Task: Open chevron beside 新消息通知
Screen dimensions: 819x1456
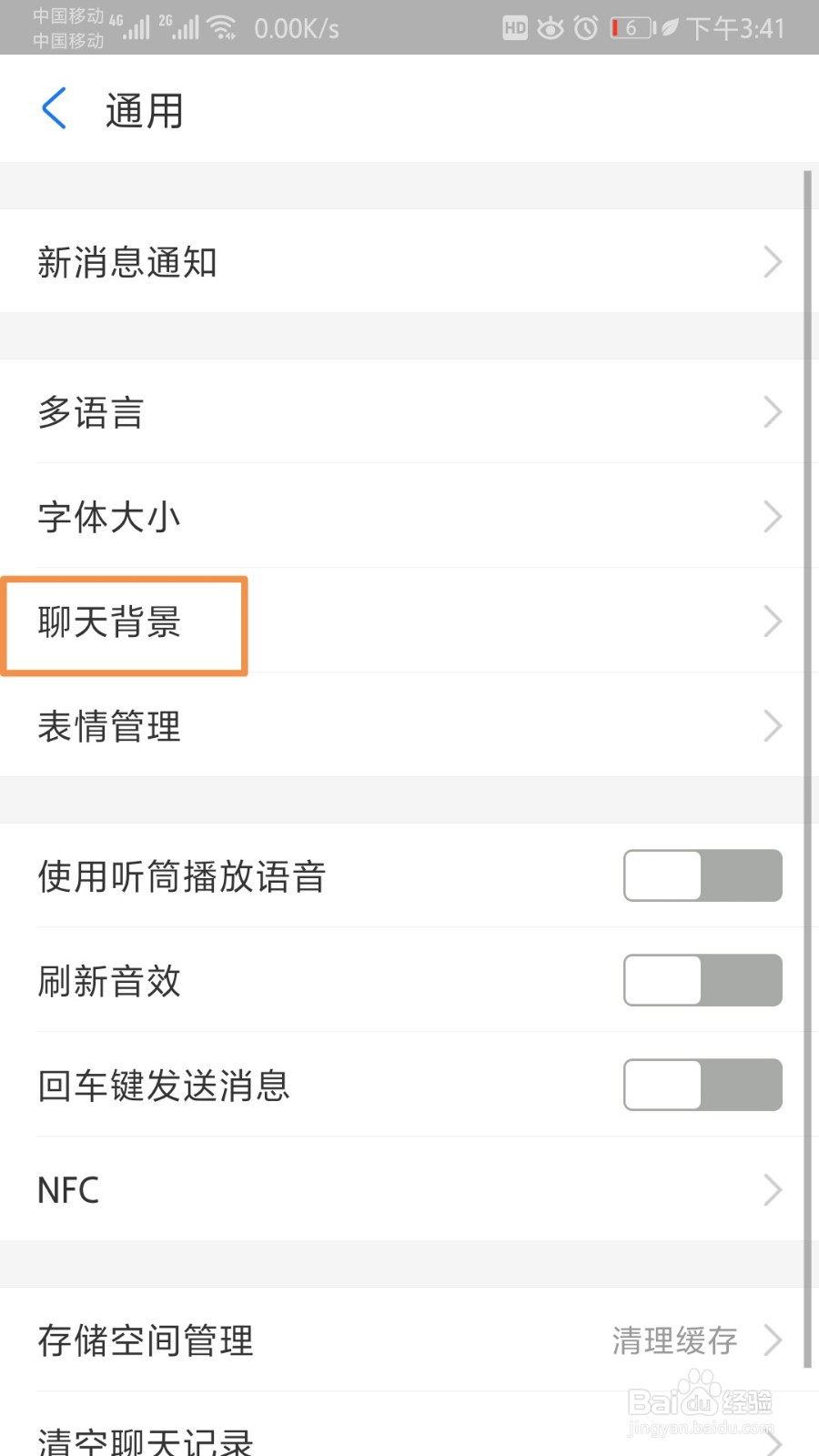Action: (773, 262)
